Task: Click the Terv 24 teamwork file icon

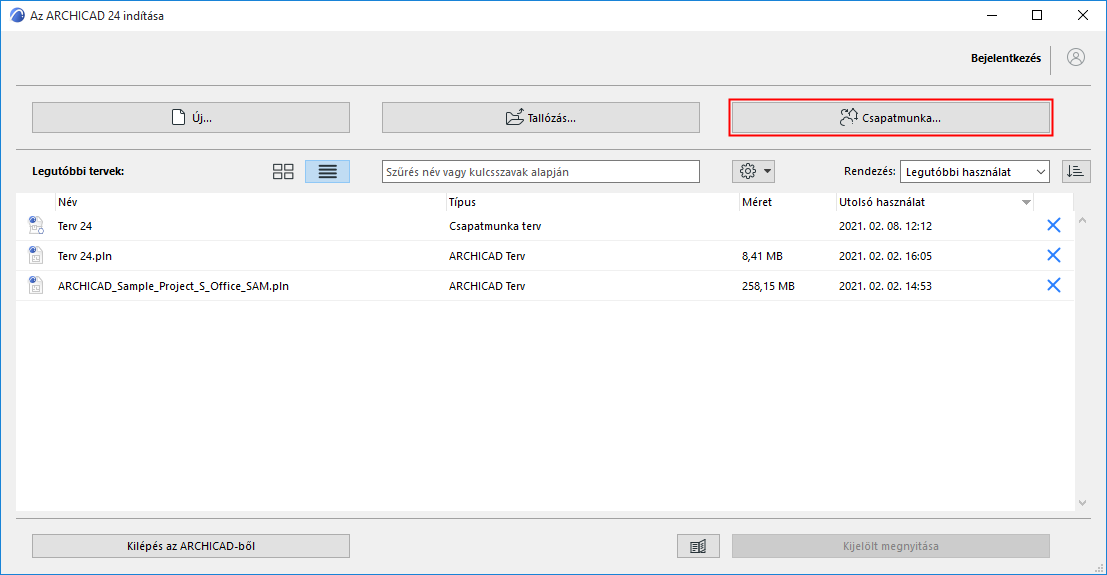Action: click(35, 225)
